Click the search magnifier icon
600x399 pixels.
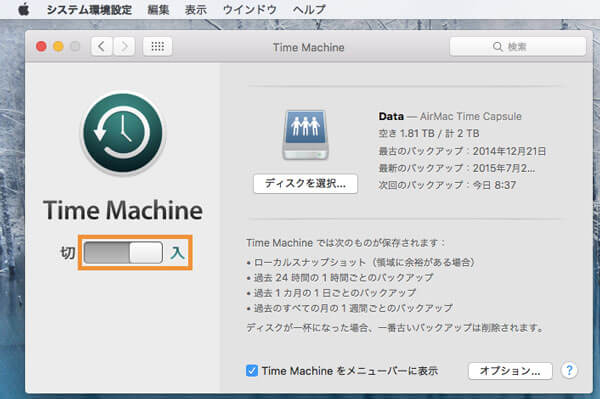pyautogui.click(x=497, y=47)
